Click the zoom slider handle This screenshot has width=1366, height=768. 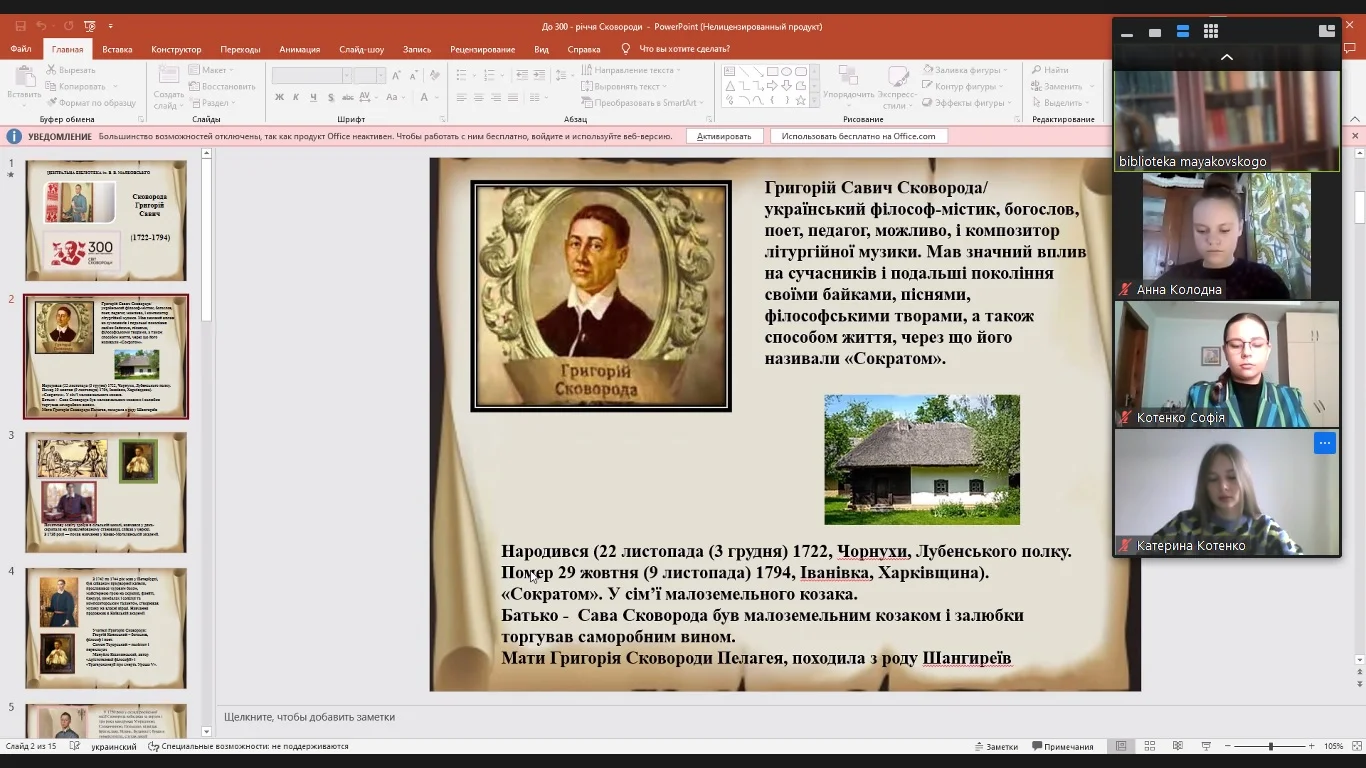[x=1270, y=746]
